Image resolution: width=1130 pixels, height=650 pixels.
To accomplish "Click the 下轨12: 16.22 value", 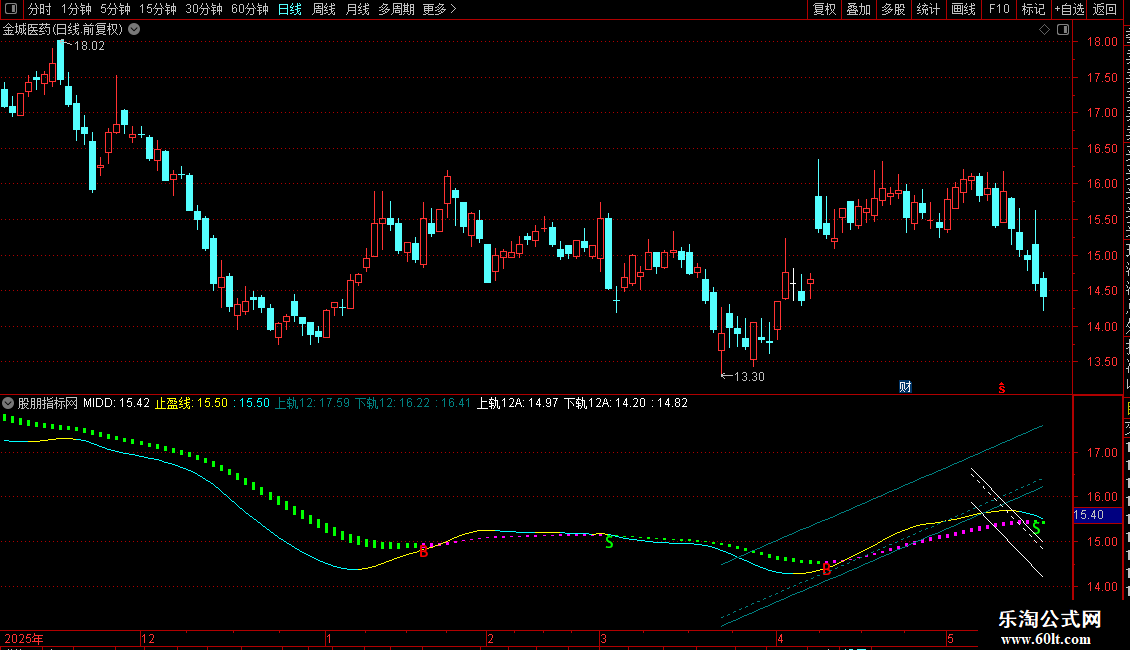I will [393, 404].
